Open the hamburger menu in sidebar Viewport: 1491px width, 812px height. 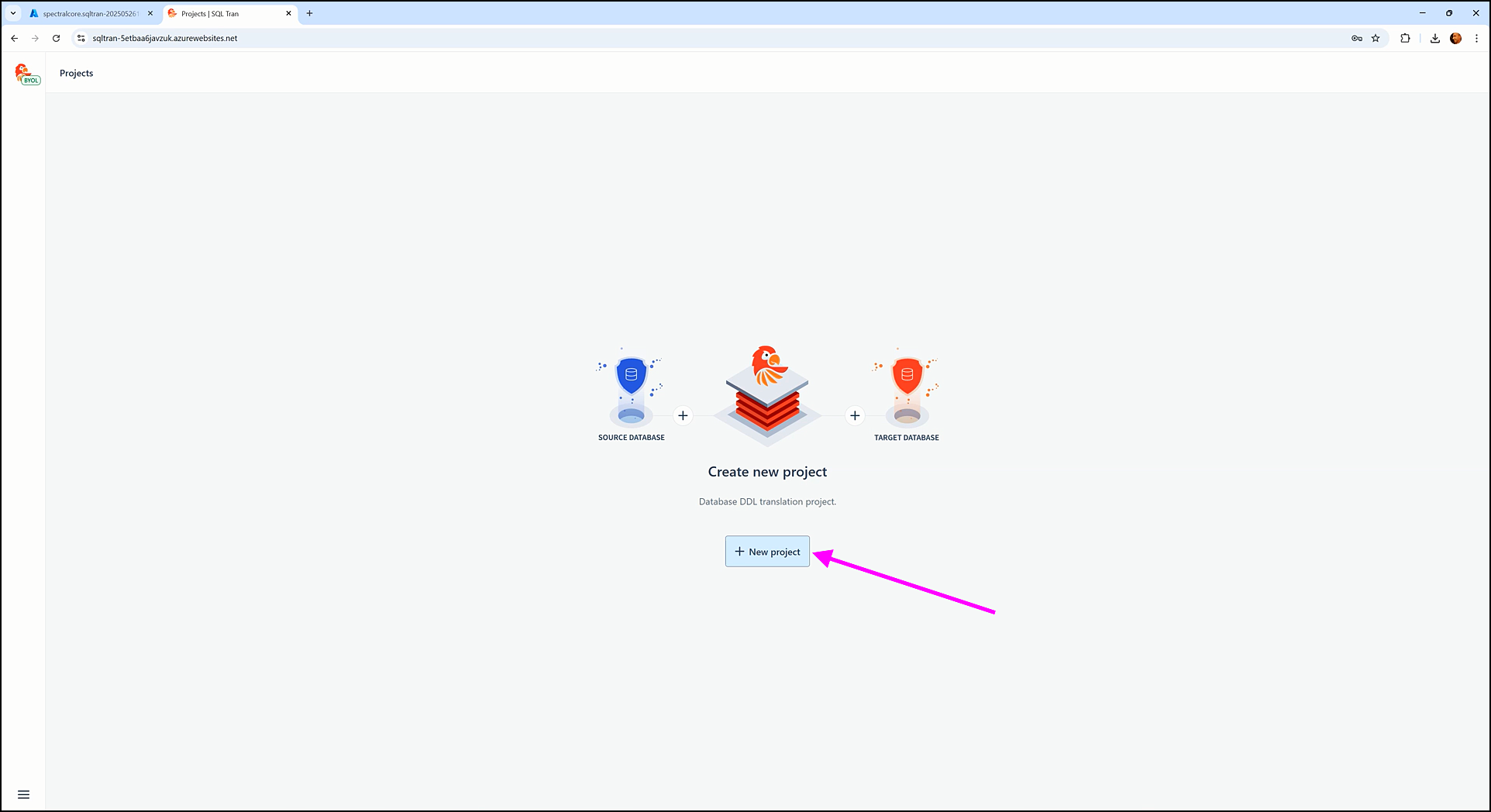click(x=23, y=794)
